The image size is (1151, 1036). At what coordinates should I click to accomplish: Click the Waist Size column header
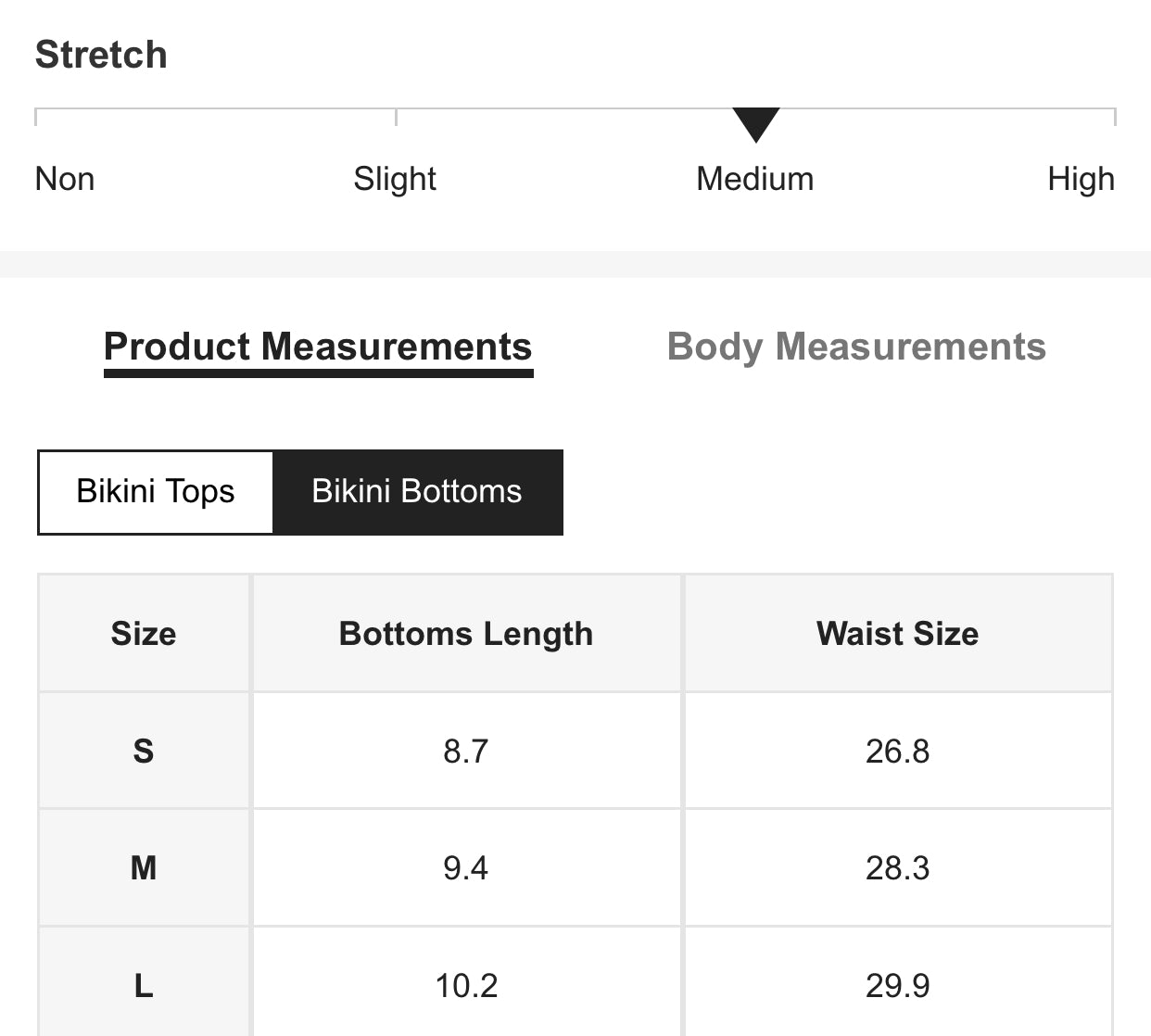click(x=897, y=634)
